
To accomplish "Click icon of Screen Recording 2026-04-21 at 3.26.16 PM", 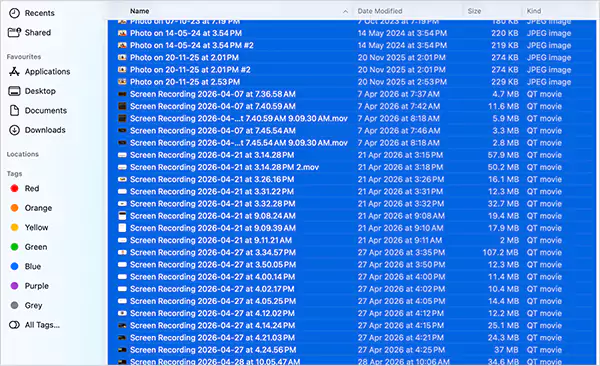I will [122, 180].
